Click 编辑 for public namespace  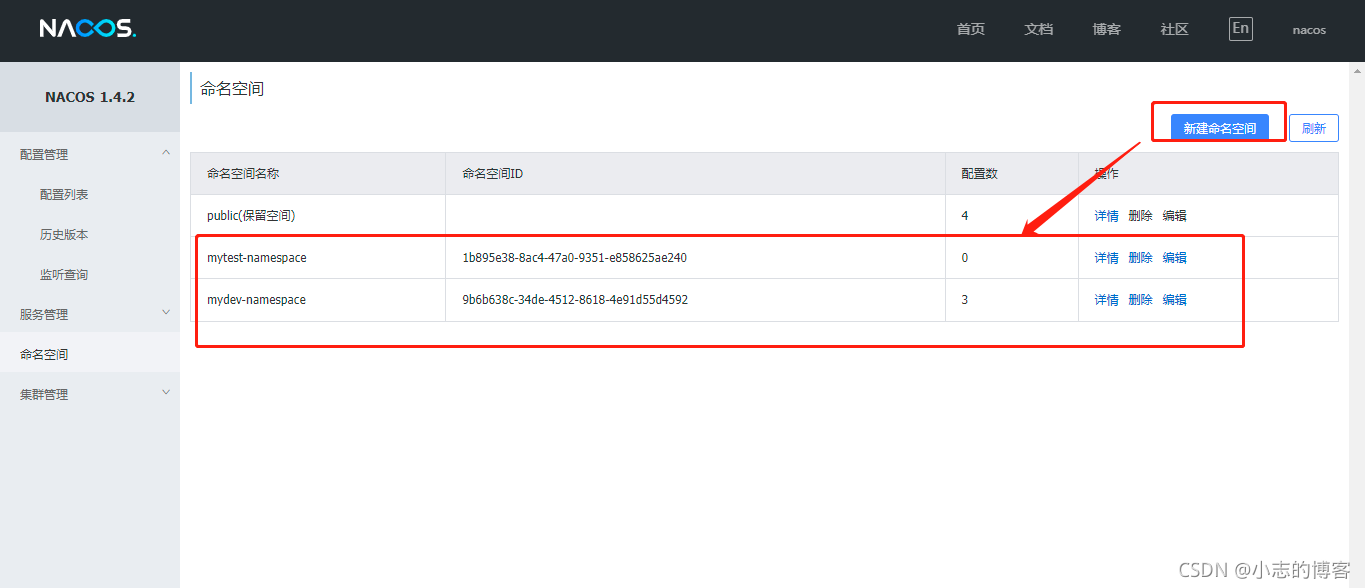click(x=1174, y=216)
